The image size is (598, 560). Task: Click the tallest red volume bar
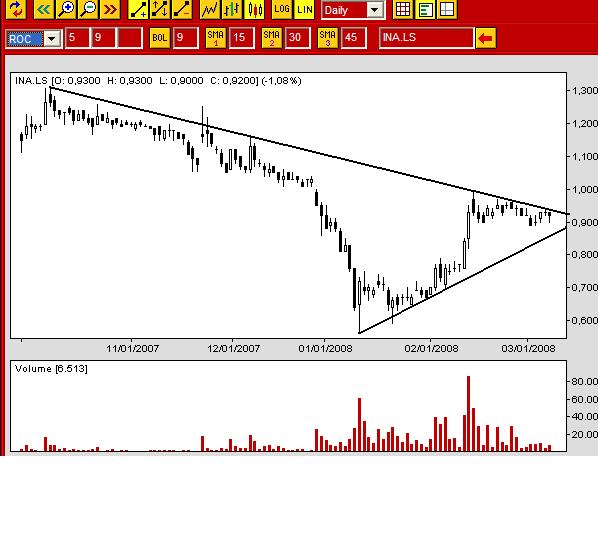pyautogui.click(x=468, y=414)
